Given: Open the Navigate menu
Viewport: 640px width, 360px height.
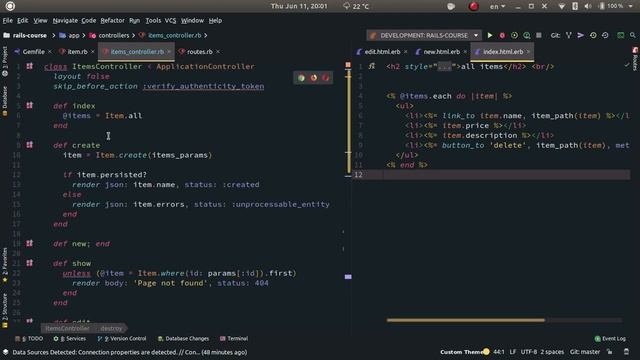Looking at the screenshot, I should (x=65, y=20).
